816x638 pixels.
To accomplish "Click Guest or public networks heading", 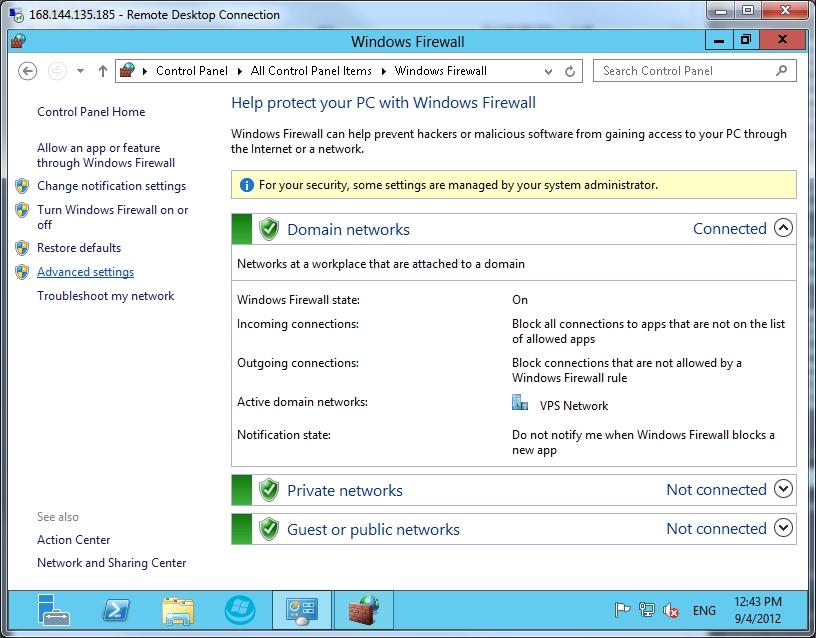I will click(373, 530).
